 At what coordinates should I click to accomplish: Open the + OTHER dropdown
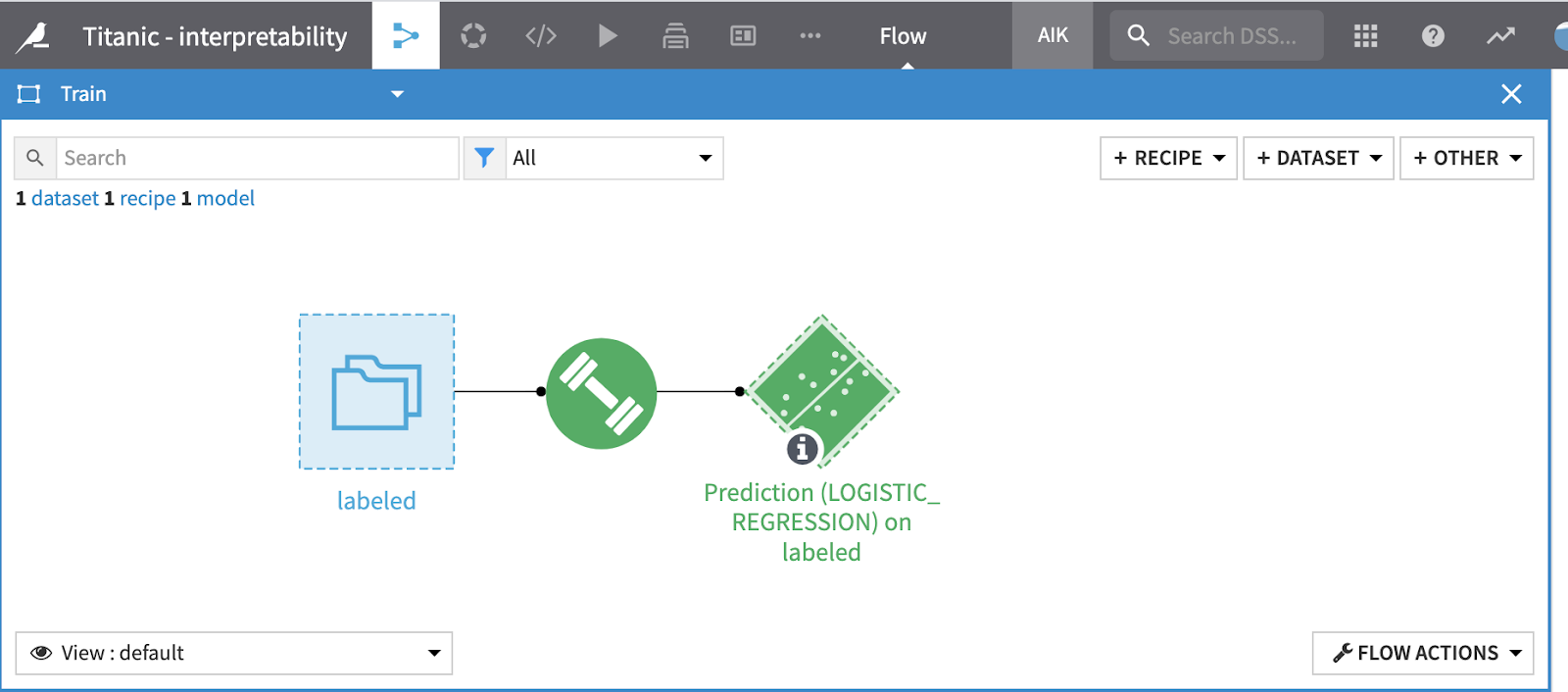pyautogui.click(x=1467, y=158)
